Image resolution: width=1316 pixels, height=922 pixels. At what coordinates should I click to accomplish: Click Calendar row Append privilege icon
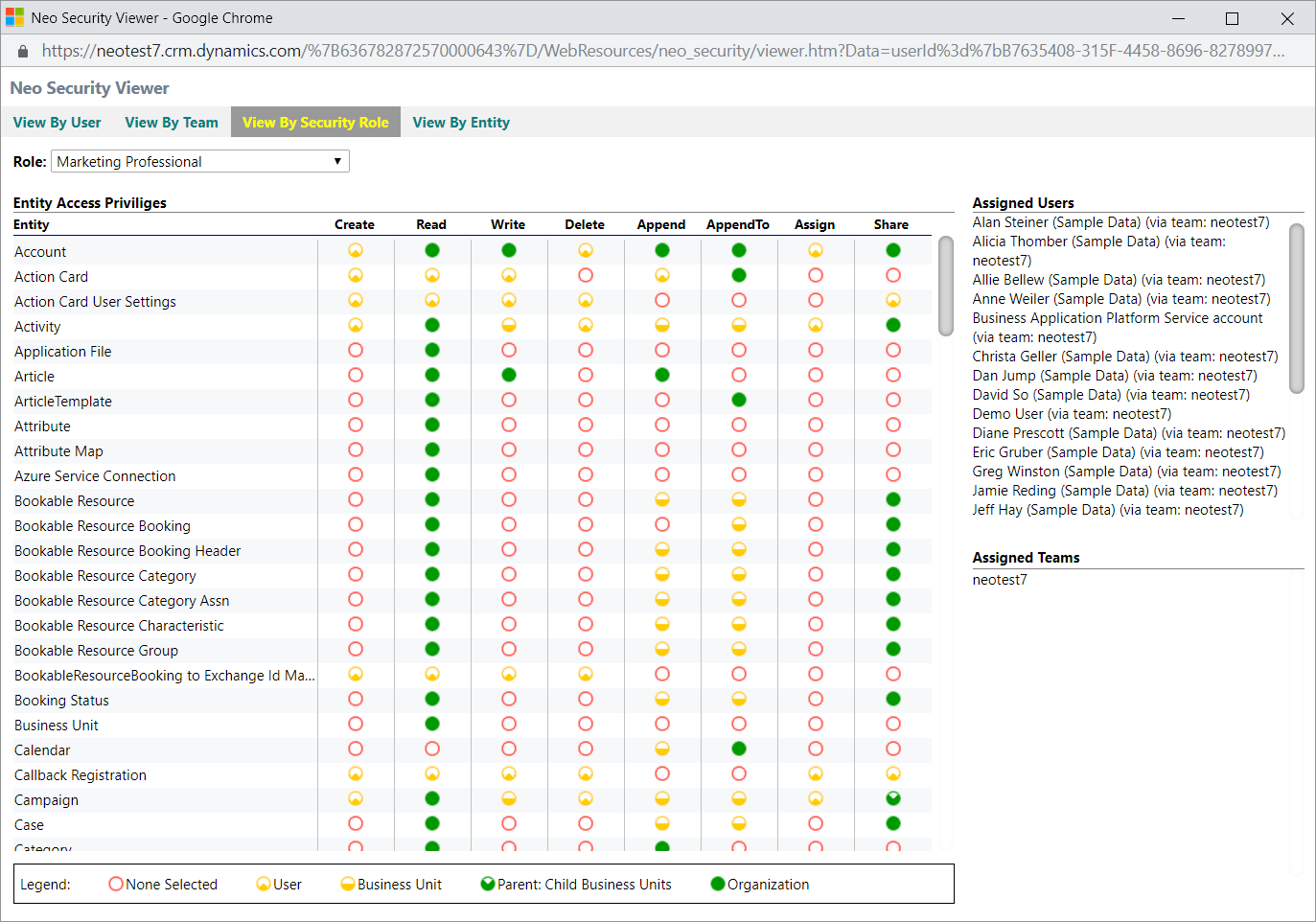[x=662, y=749]
